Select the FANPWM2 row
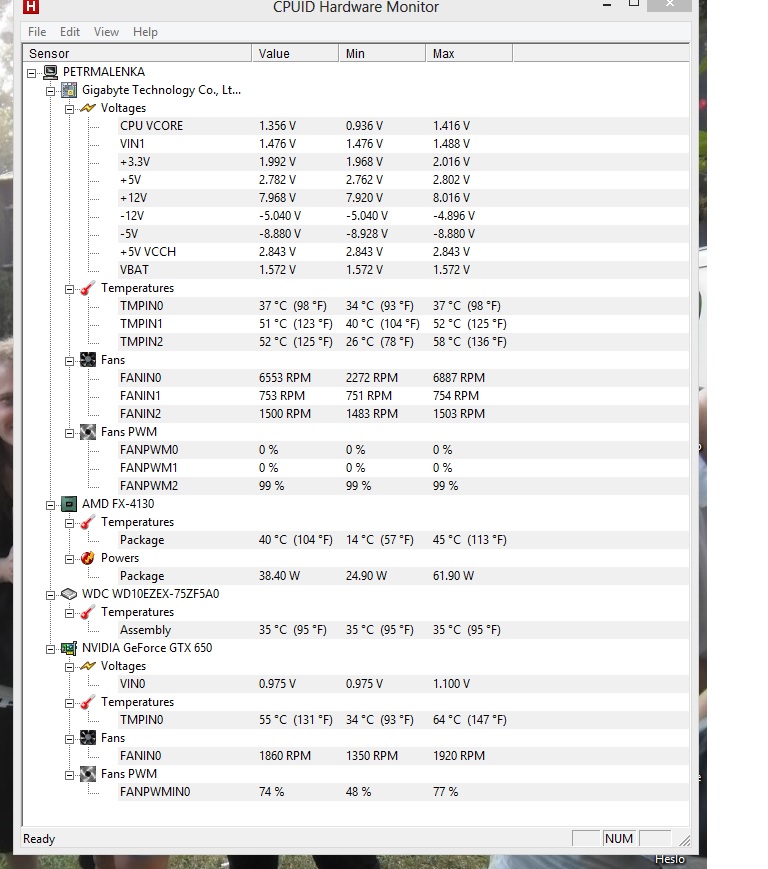 tap(403, 486)
